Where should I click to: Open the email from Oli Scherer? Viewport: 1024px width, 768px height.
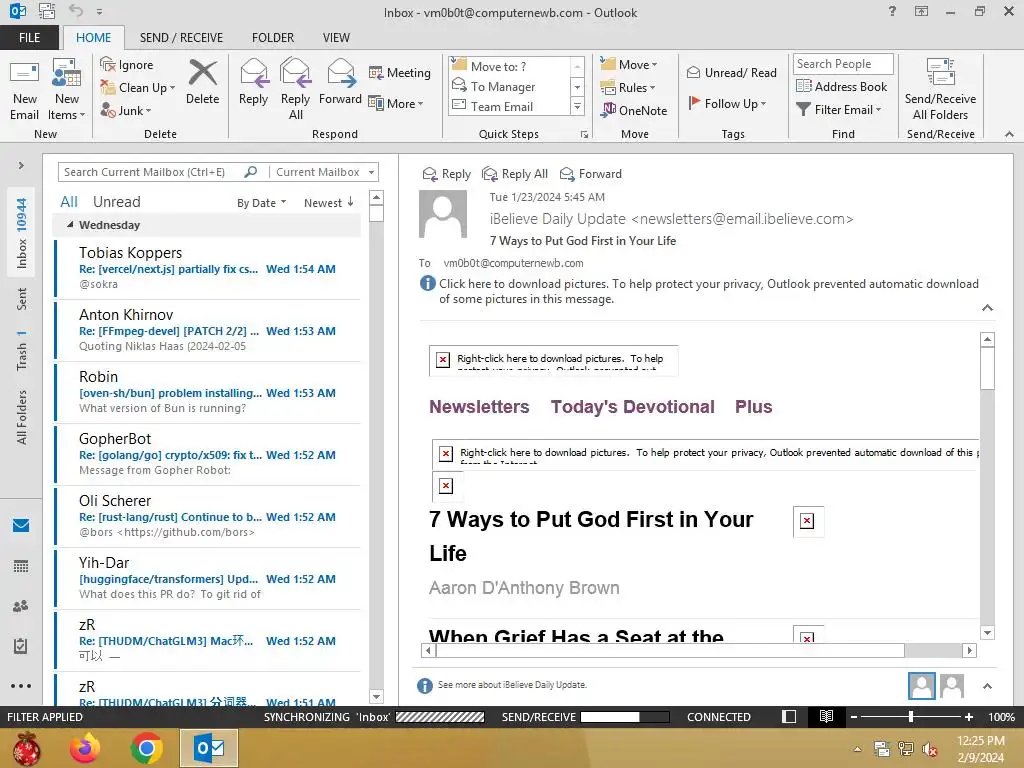coord(208,516)
